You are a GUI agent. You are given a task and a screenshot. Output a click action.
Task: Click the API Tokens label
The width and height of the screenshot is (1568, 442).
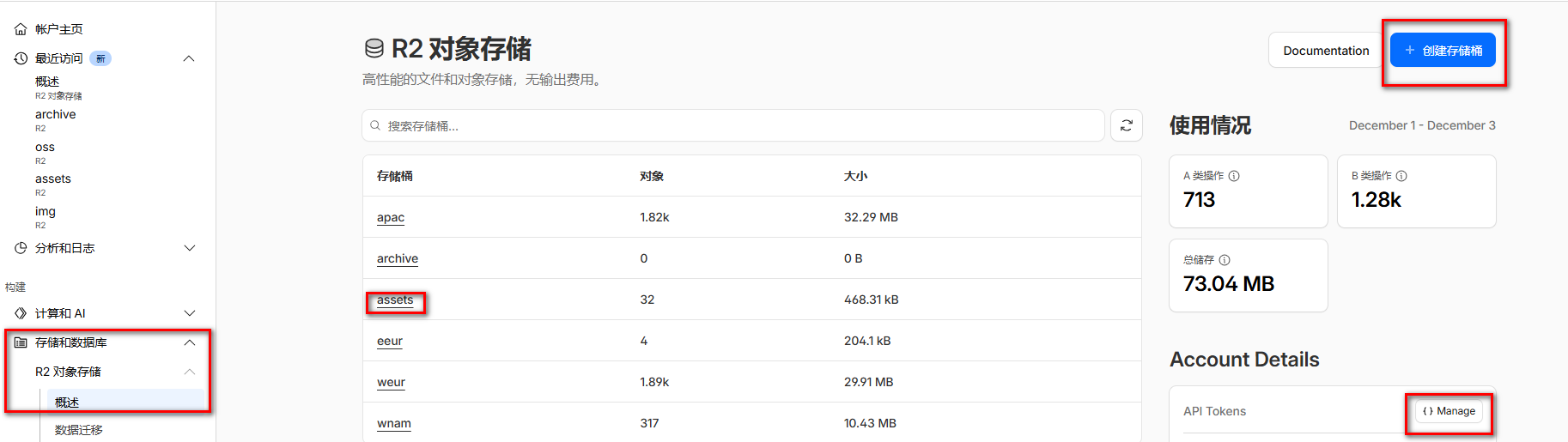click(1214, 411)
